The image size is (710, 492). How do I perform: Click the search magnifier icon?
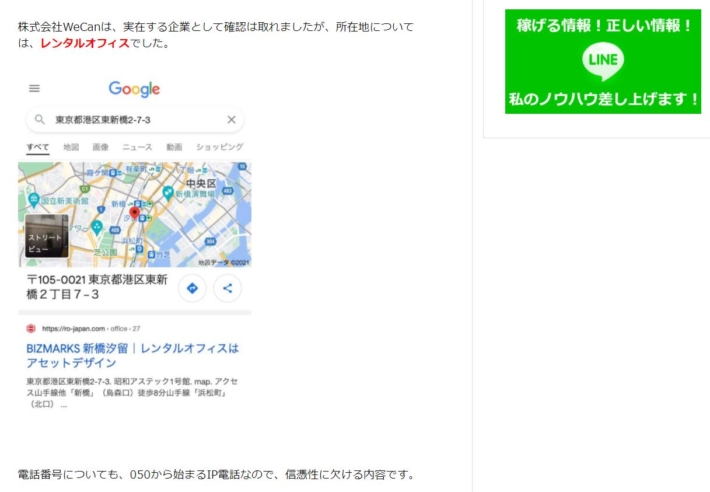tap(40, 119)
